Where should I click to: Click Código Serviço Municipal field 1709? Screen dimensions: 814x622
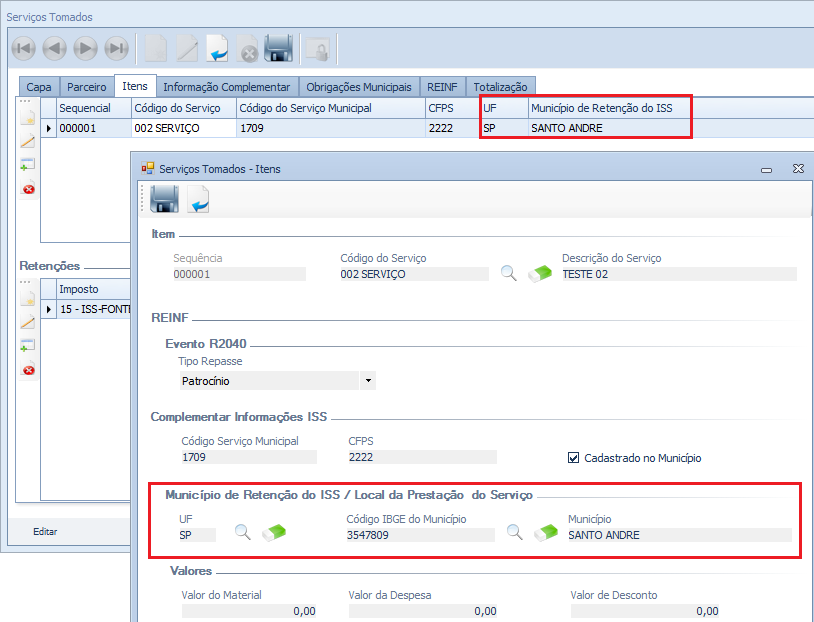249,457
